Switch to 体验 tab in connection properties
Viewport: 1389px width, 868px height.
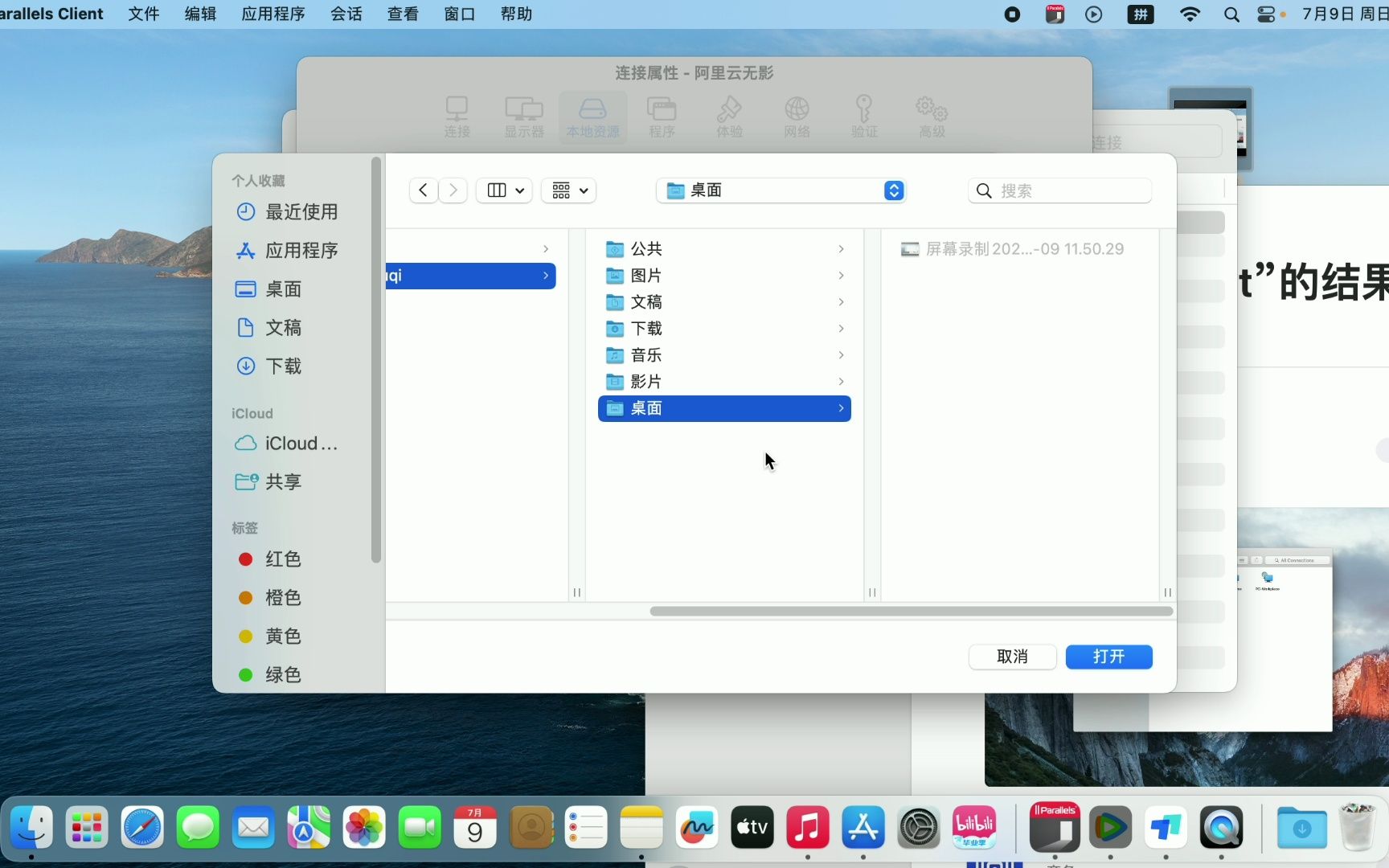click(x=729, y=117)
